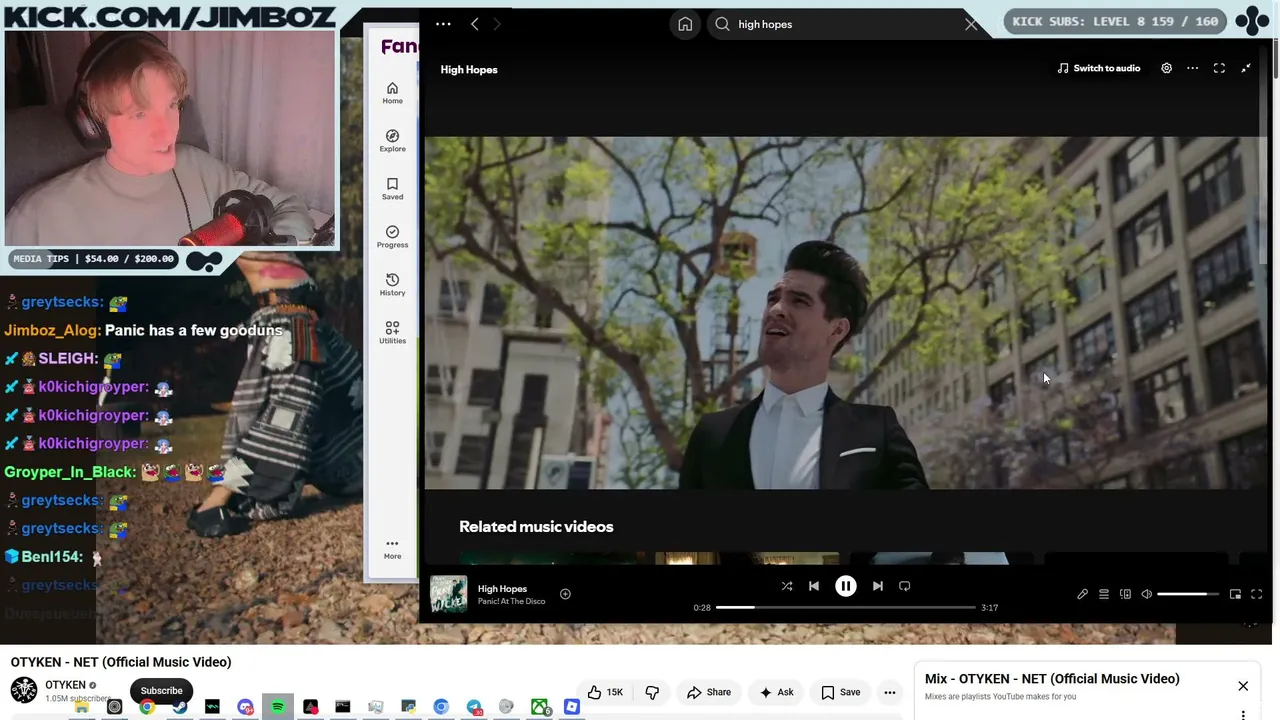Open Panic! At The Disco artist page

pyautogui.click(x=511, y=601)
